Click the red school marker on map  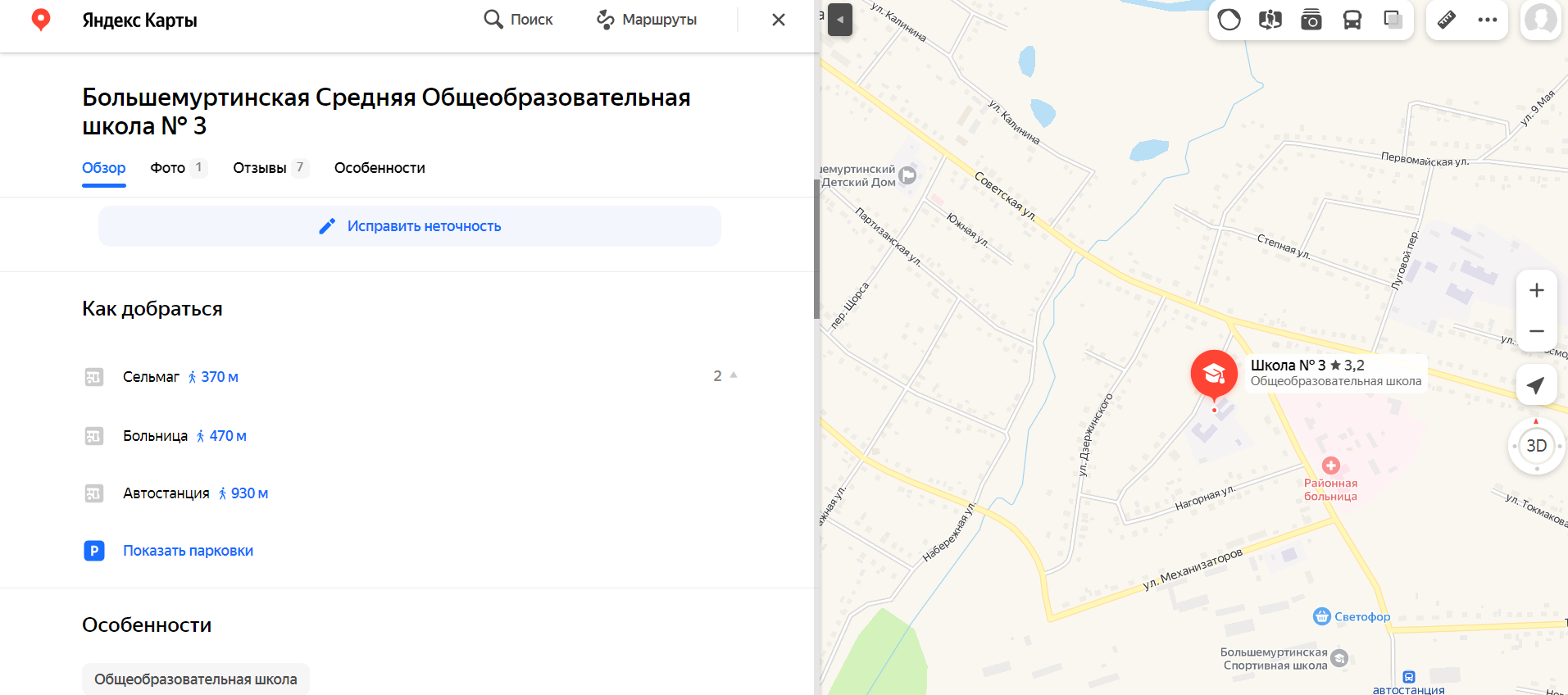click(x=1214, y=375)
